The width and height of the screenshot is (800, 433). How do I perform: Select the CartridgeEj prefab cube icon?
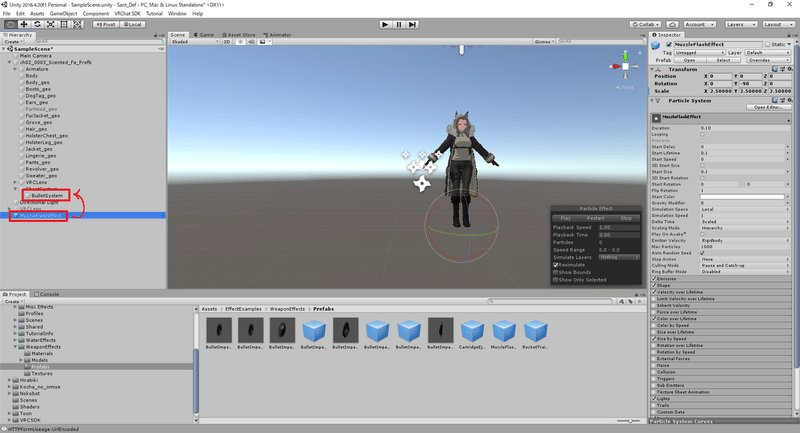(472, 330)
